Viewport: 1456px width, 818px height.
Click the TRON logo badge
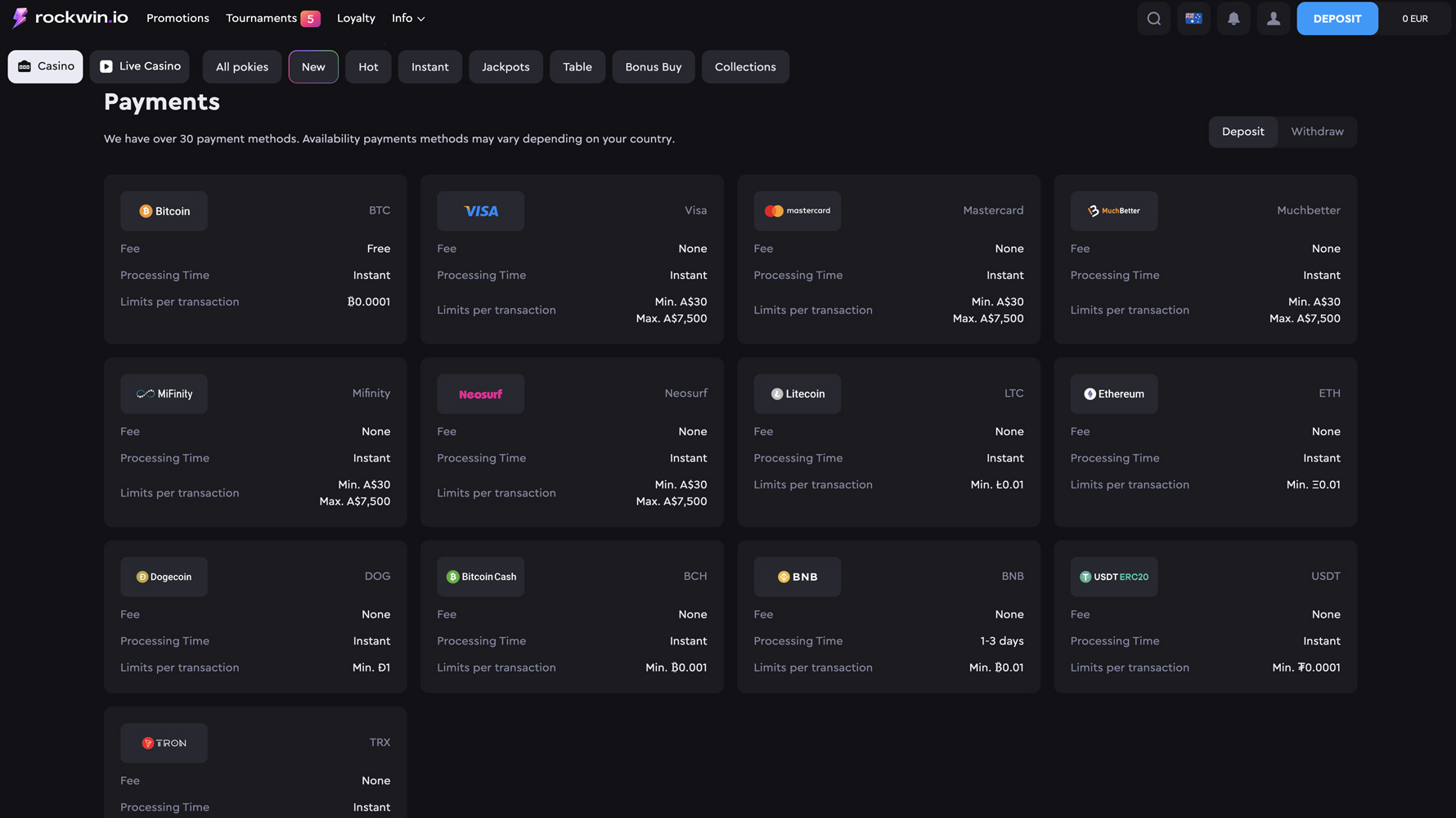[164, 743]
